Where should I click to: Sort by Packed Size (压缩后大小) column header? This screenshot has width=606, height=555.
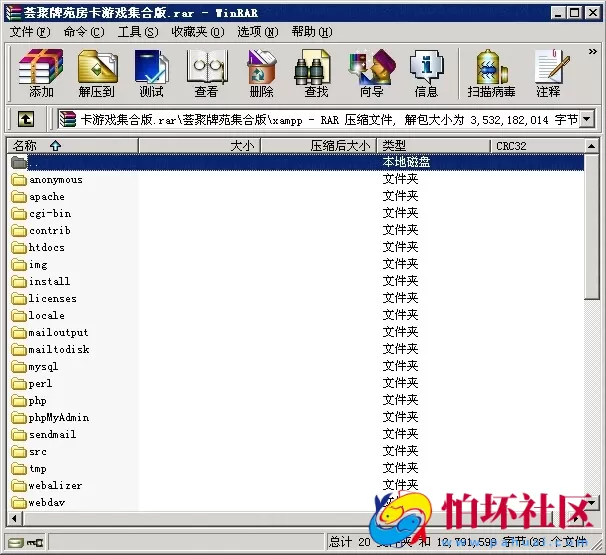318,146
